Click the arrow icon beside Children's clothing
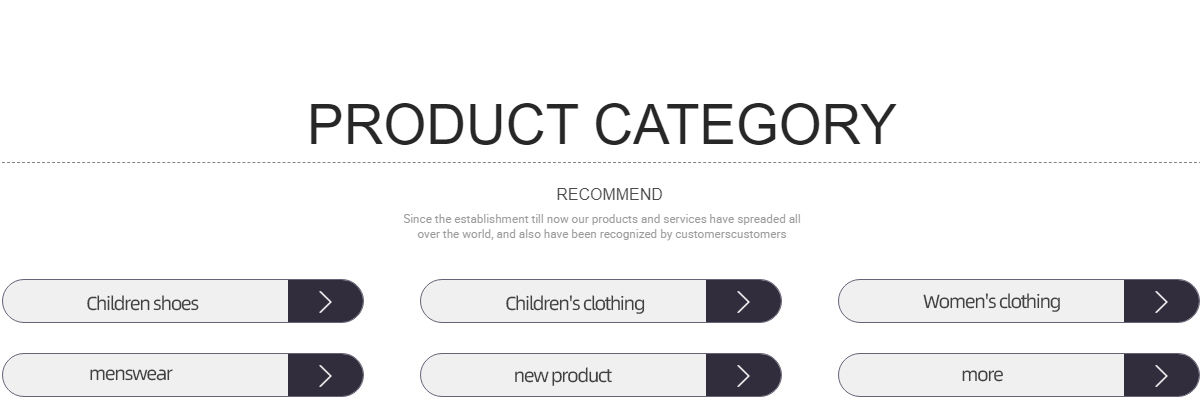1200x416 pixels. tap(743, 302)
